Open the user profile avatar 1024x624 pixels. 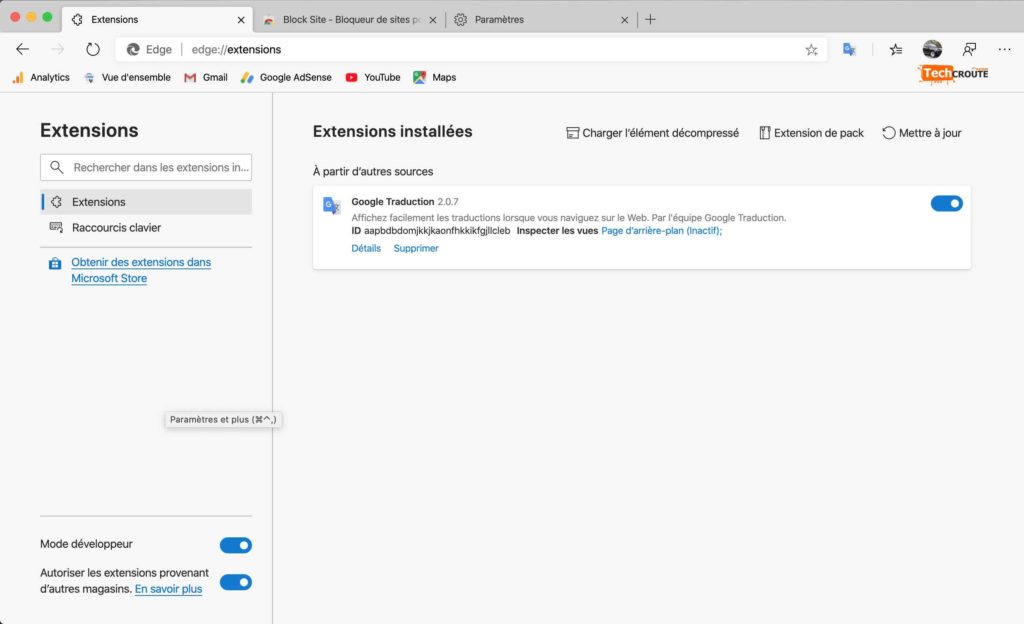click(933, 49)
